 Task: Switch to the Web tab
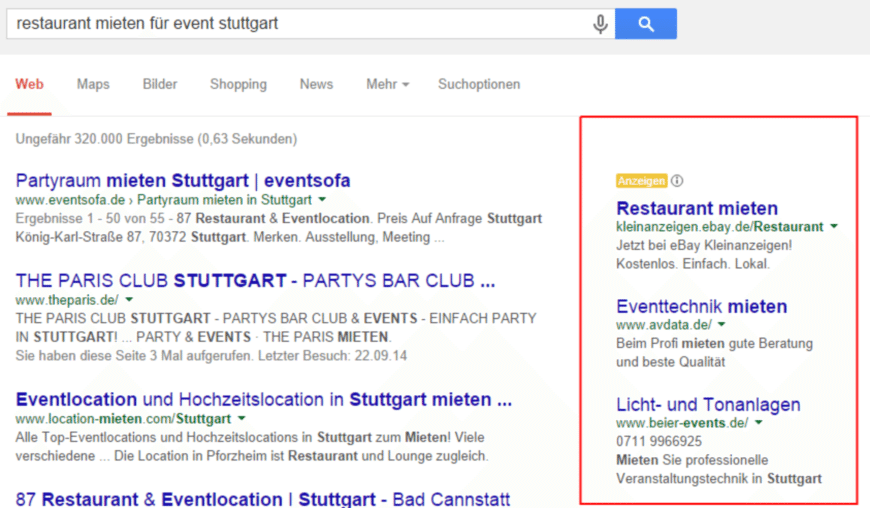click(29, 84)
